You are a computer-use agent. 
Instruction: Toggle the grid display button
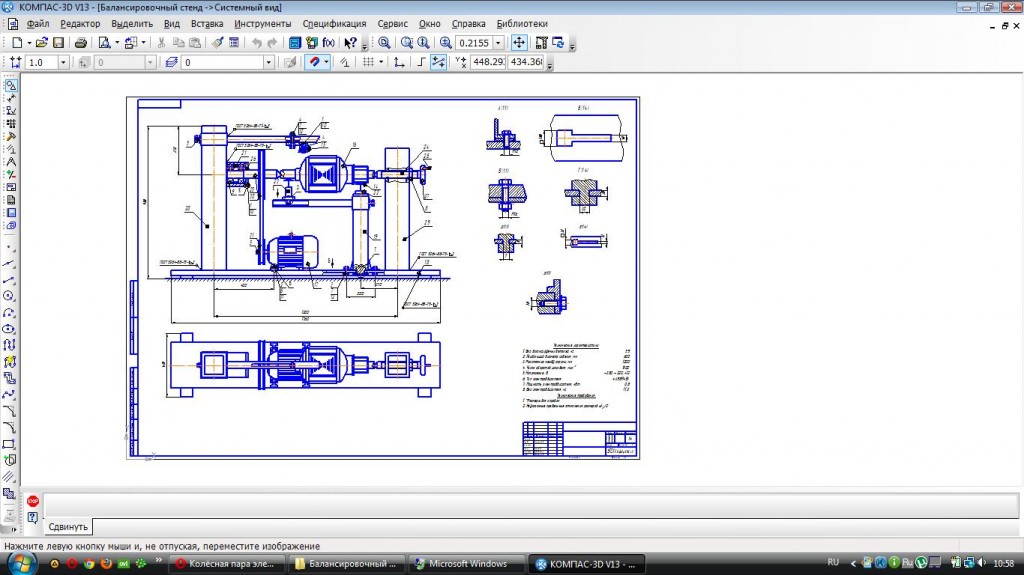tap(368, 62)
